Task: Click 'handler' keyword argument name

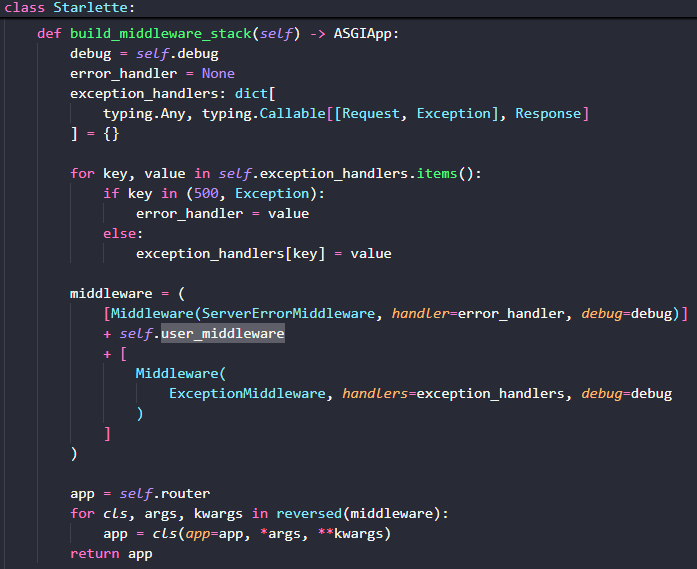Action: 421,313
